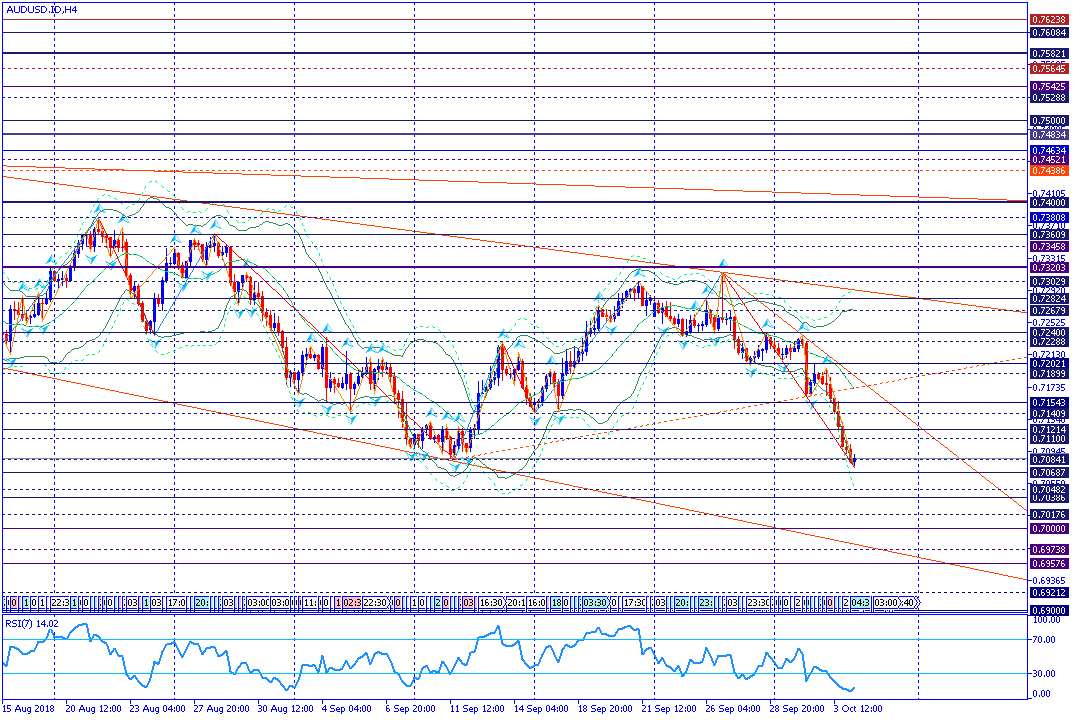
Task: Select the 3 Oct 12:00 time label
Action: click(x=857, y=708)
